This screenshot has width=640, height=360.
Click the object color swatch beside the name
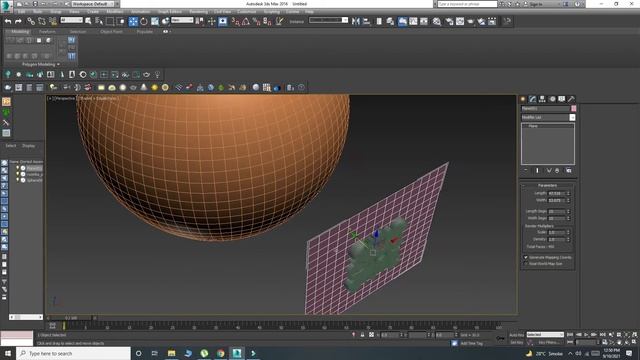[x=573, y=109]
